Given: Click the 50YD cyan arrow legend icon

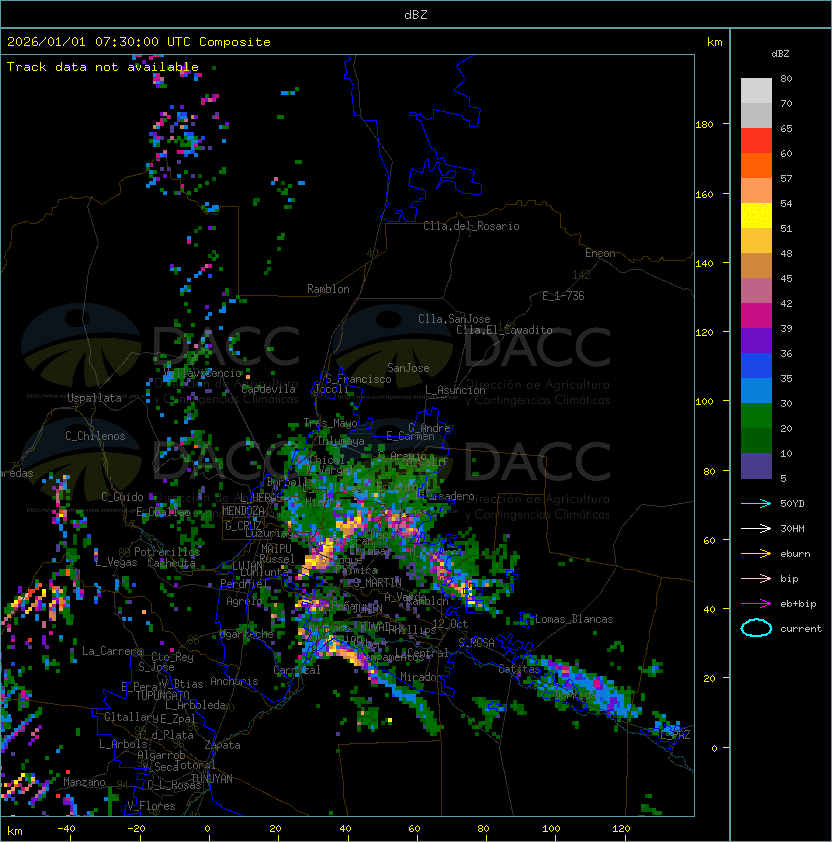Looking at the screenshot, I should tap(756, 504).
